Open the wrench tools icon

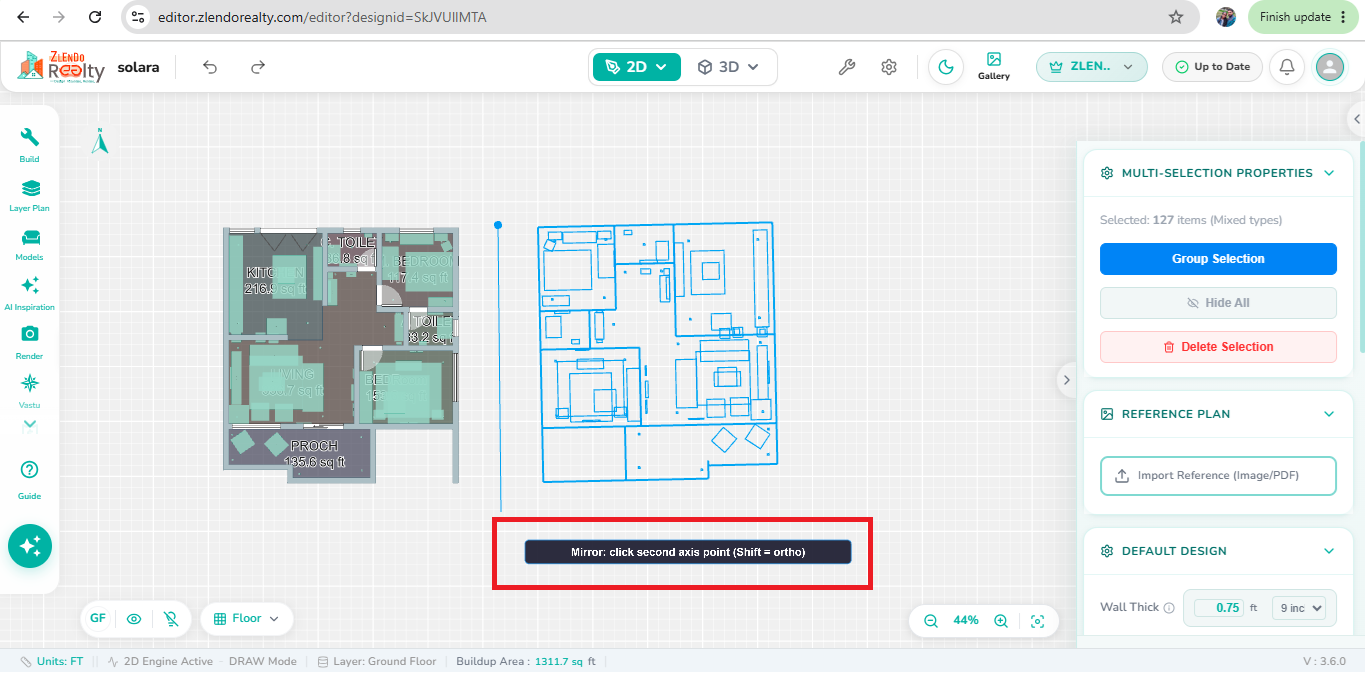coord(846,67)
